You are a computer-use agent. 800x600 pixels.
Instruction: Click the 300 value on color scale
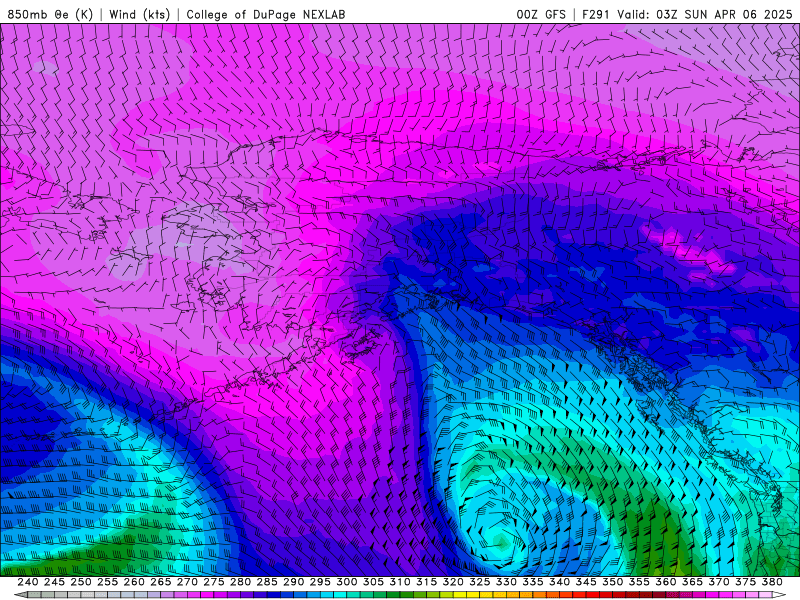click(346, 582)
